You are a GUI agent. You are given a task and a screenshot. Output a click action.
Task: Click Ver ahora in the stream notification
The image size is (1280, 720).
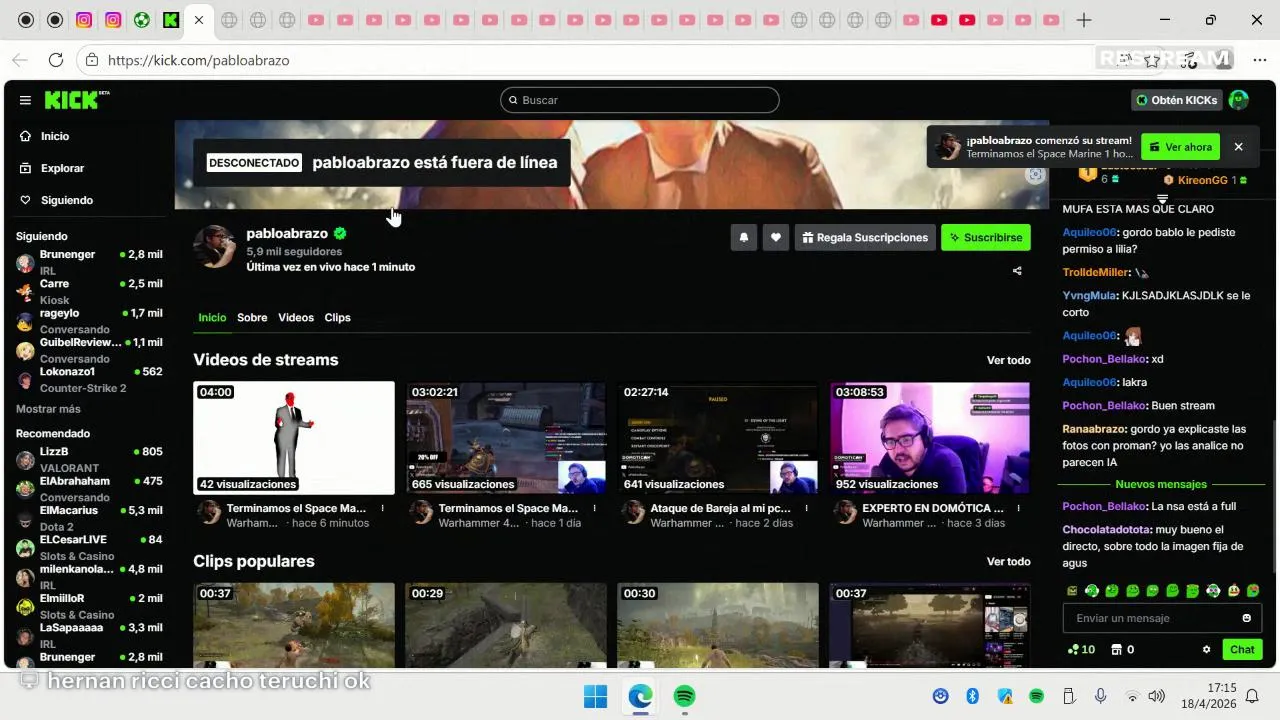click(1180, 147)
